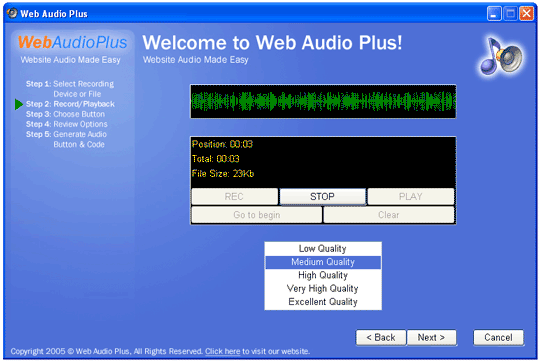Screen dimensions: 540x362
Task: Click the Web Audio Plus title bar icon
Action: coord(12,13)
